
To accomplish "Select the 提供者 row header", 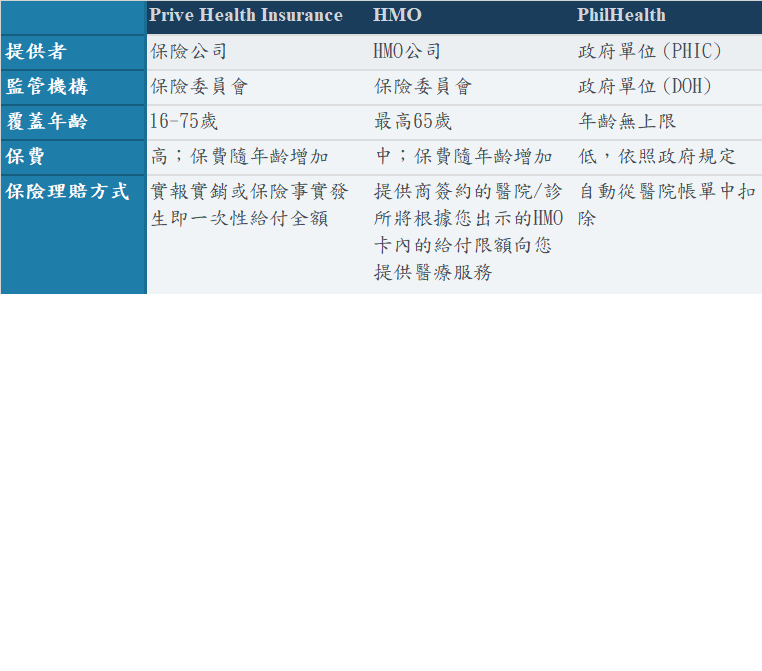I will point(36,52).
